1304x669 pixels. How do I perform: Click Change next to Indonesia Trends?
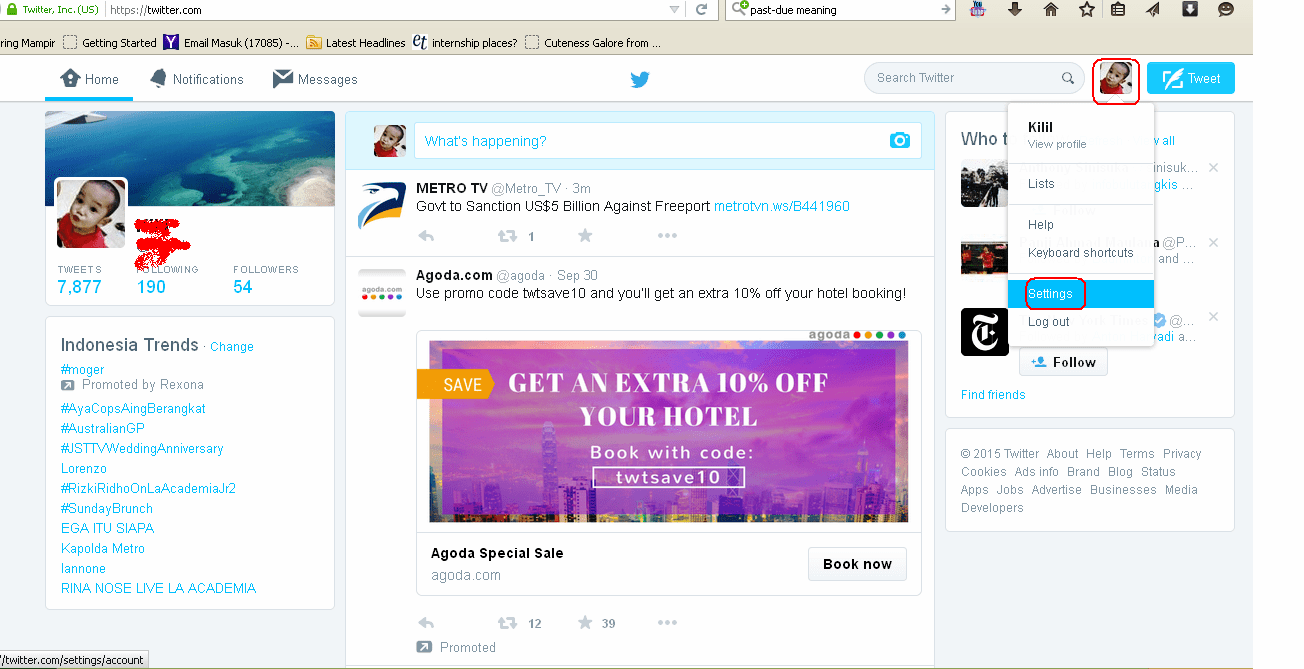point(232,347)
